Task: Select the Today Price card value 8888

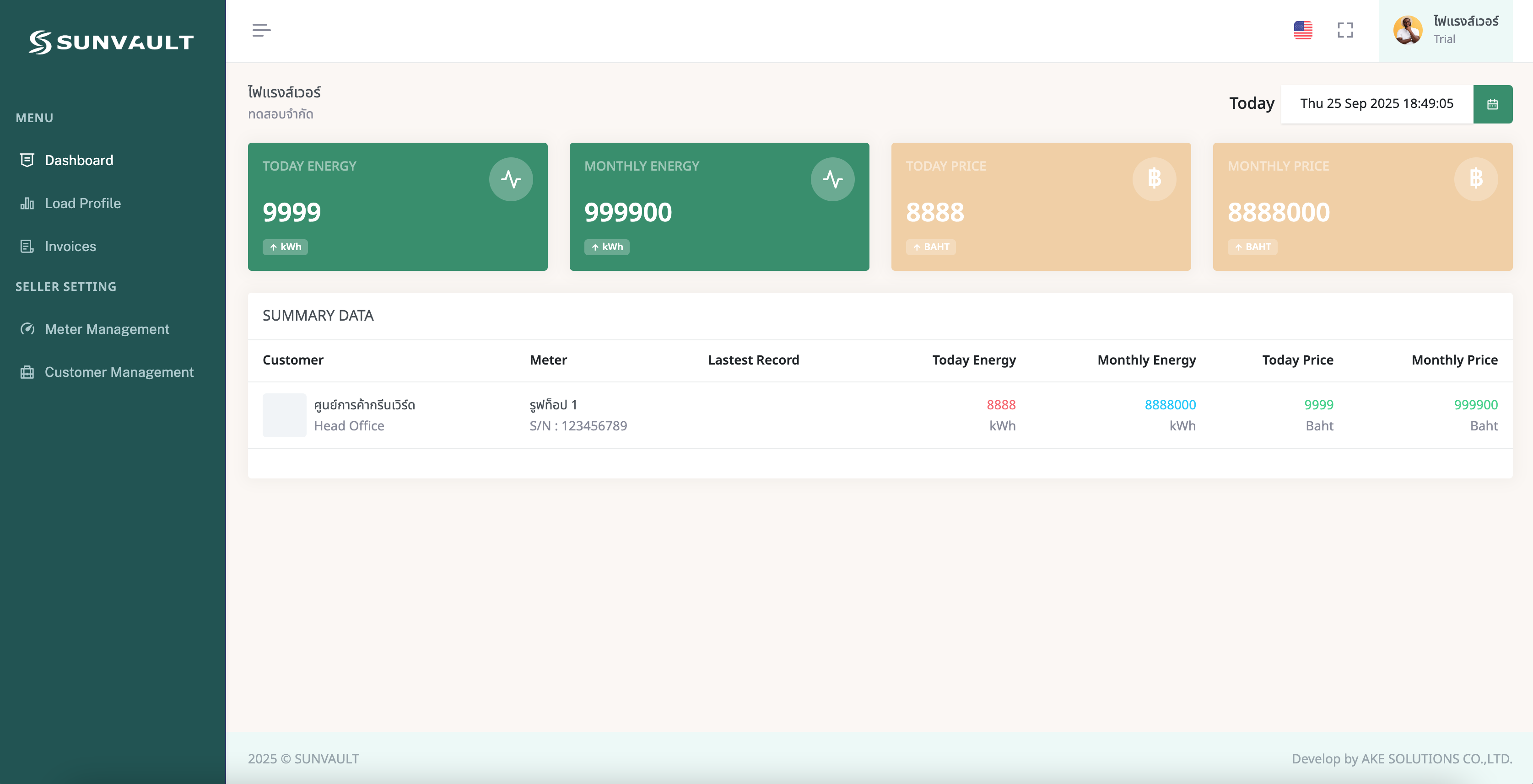Action: [935, 212]
